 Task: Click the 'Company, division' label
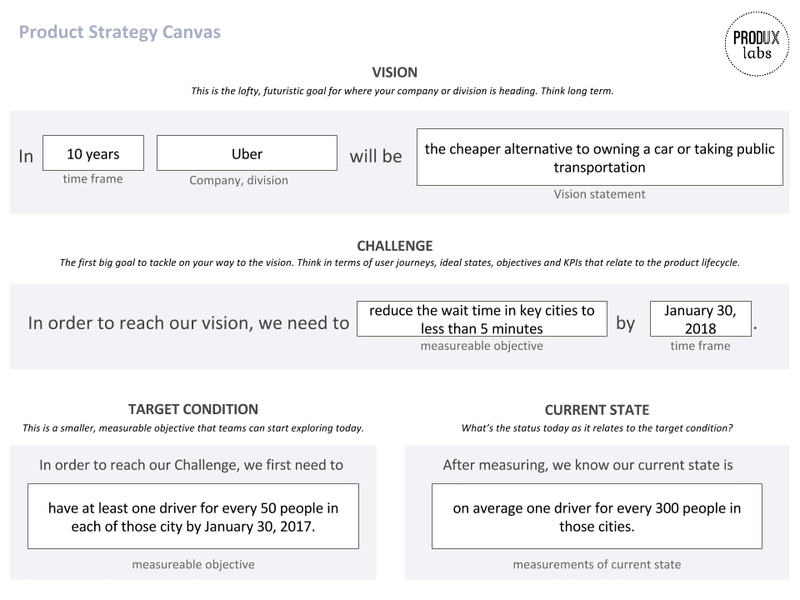(239, 181)
